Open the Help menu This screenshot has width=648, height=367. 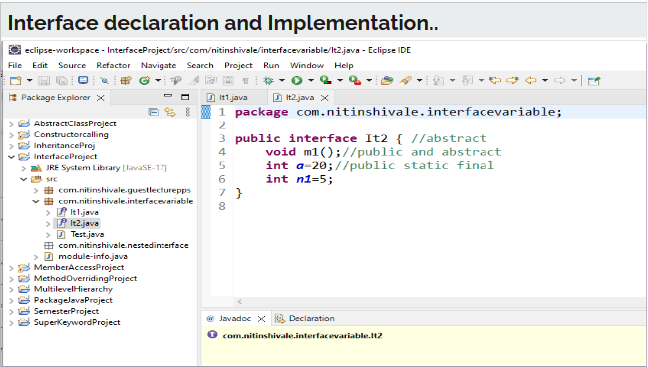(x=344, y=65)
